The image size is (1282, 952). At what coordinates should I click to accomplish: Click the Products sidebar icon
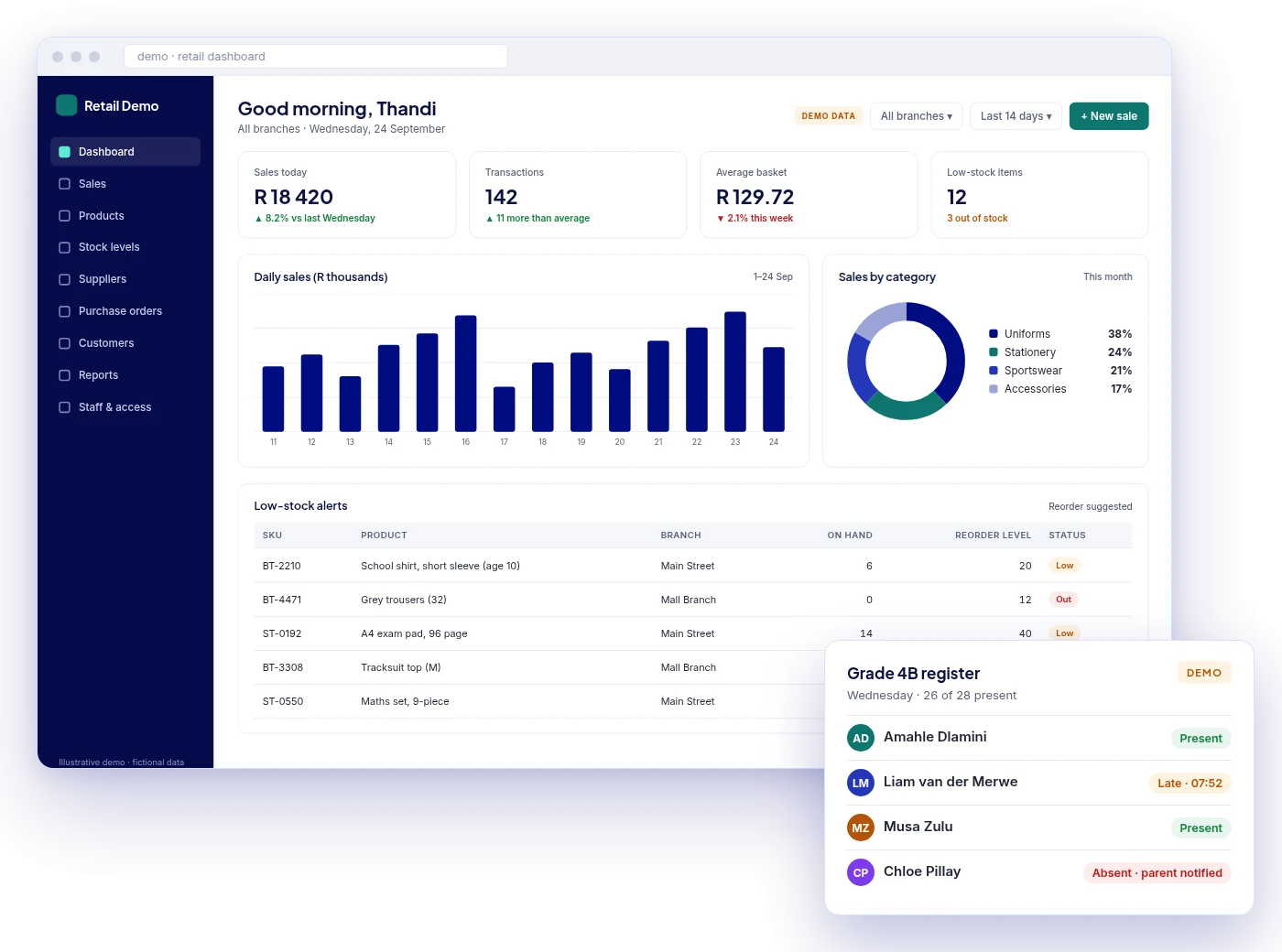pos(65,216)
